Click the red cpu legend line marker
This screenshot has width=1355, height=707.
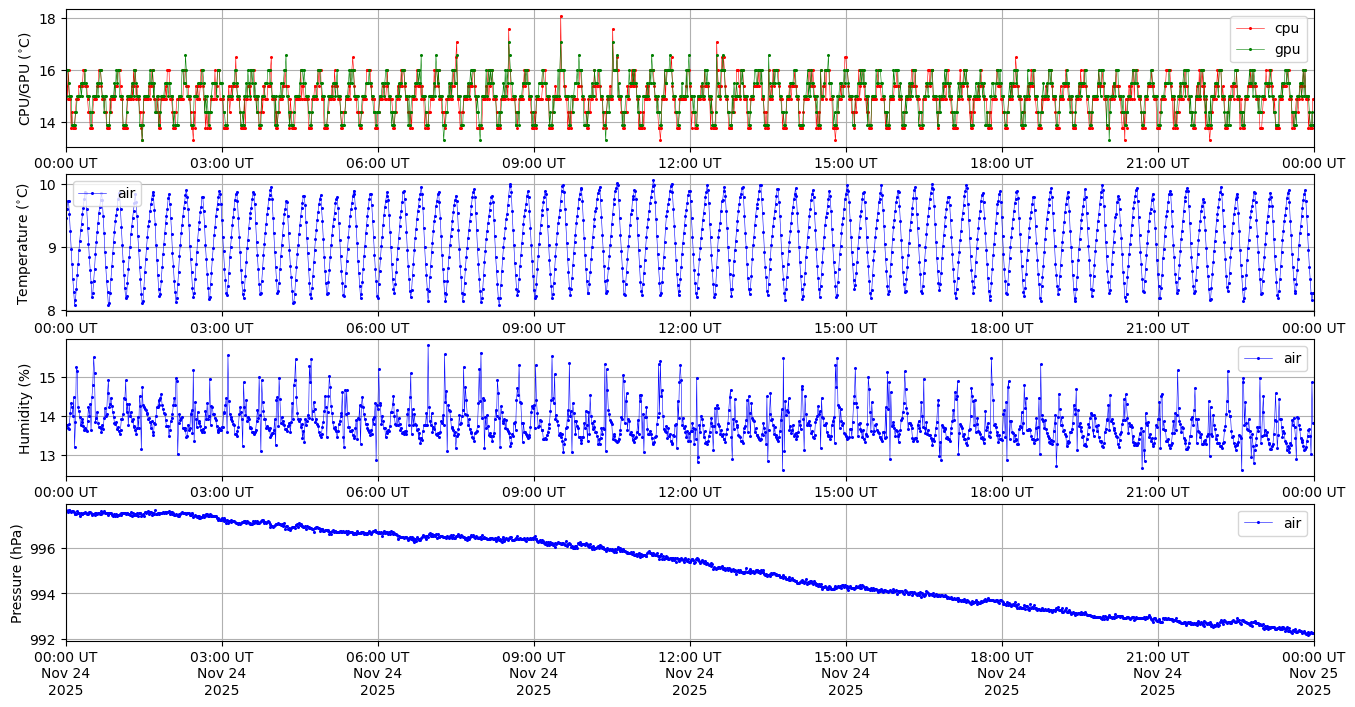tap(1251, 28)
